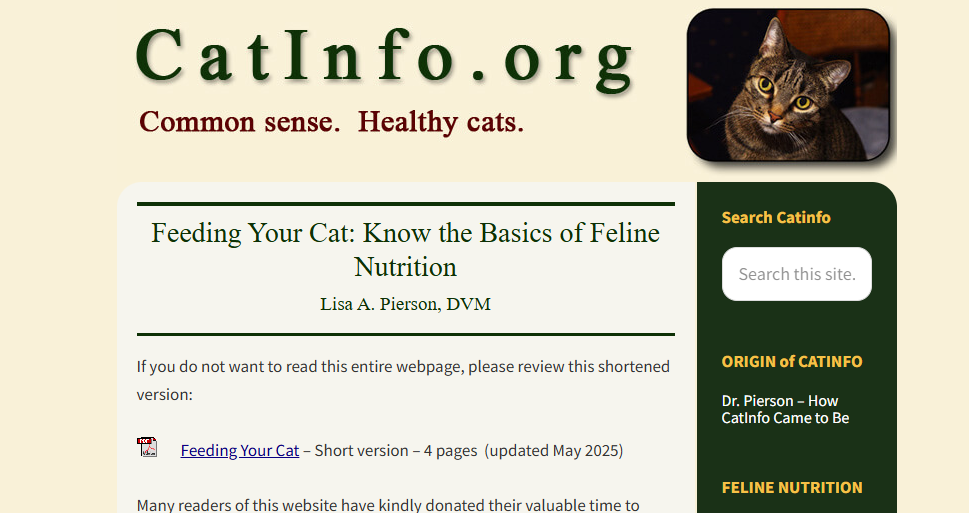Click the "Feeding Your Cat: Know the Basics" heading
The width and height of the screenshot is (969, 513).
tap(405, 250)
